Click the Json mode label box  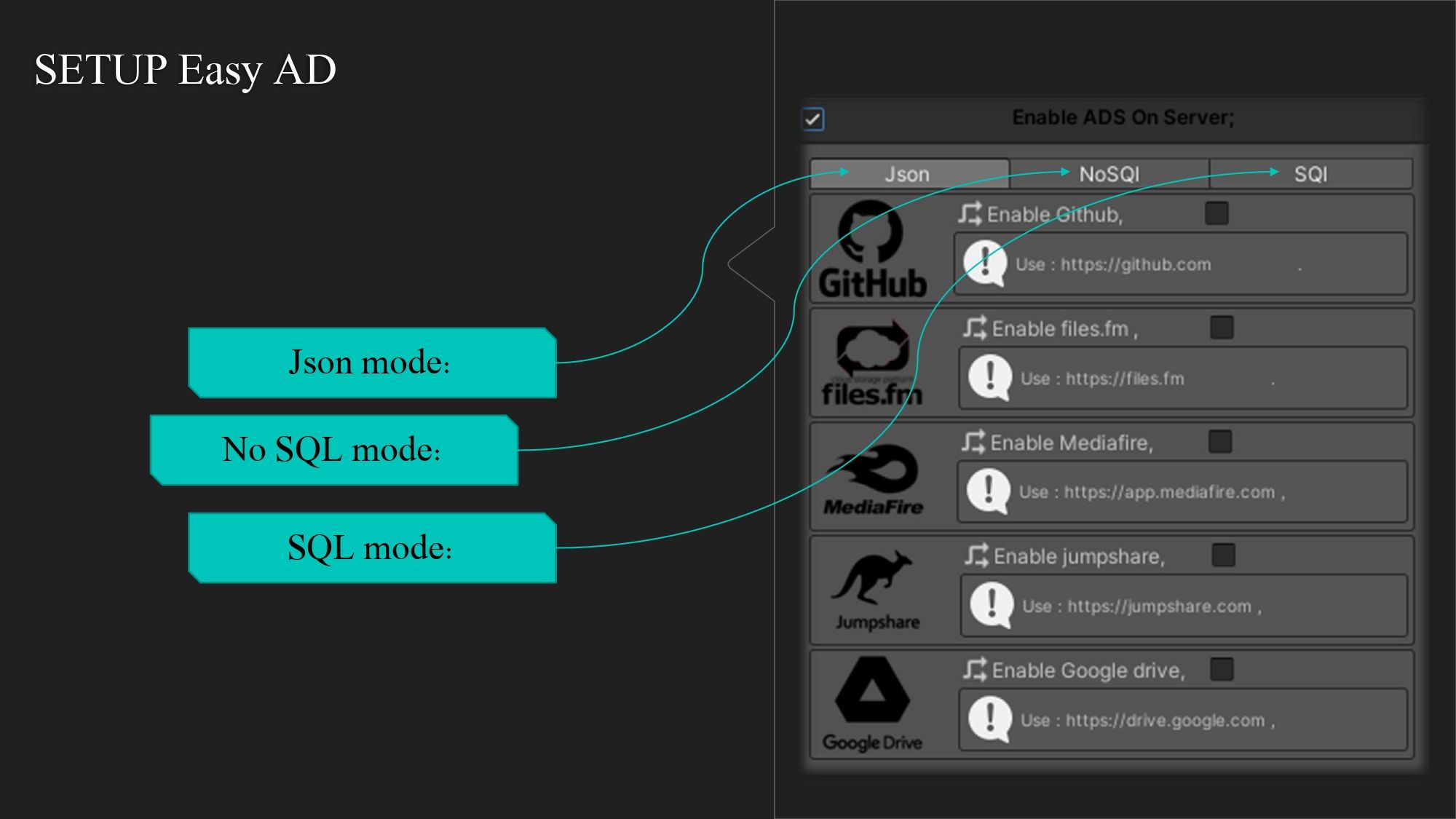click(372, 363)
